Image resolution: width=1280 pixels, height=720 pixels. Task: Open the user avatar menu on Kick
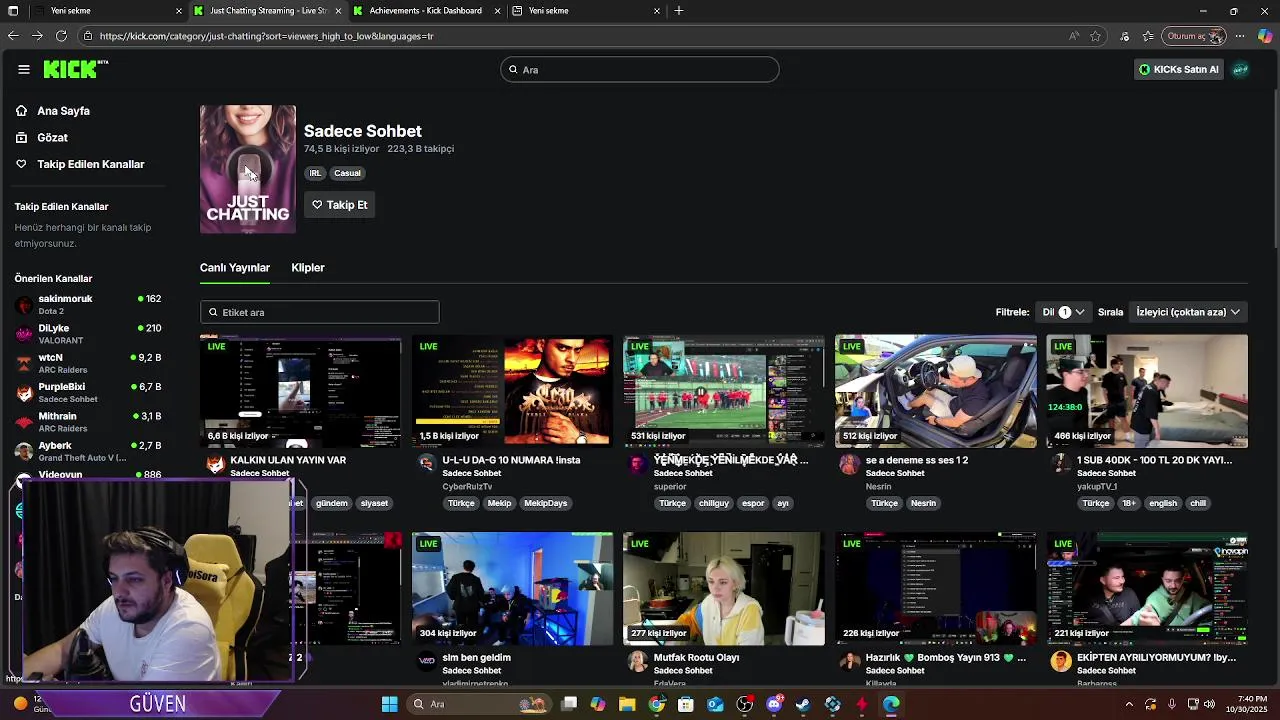pyautogui.click(x=1240, y=69)
